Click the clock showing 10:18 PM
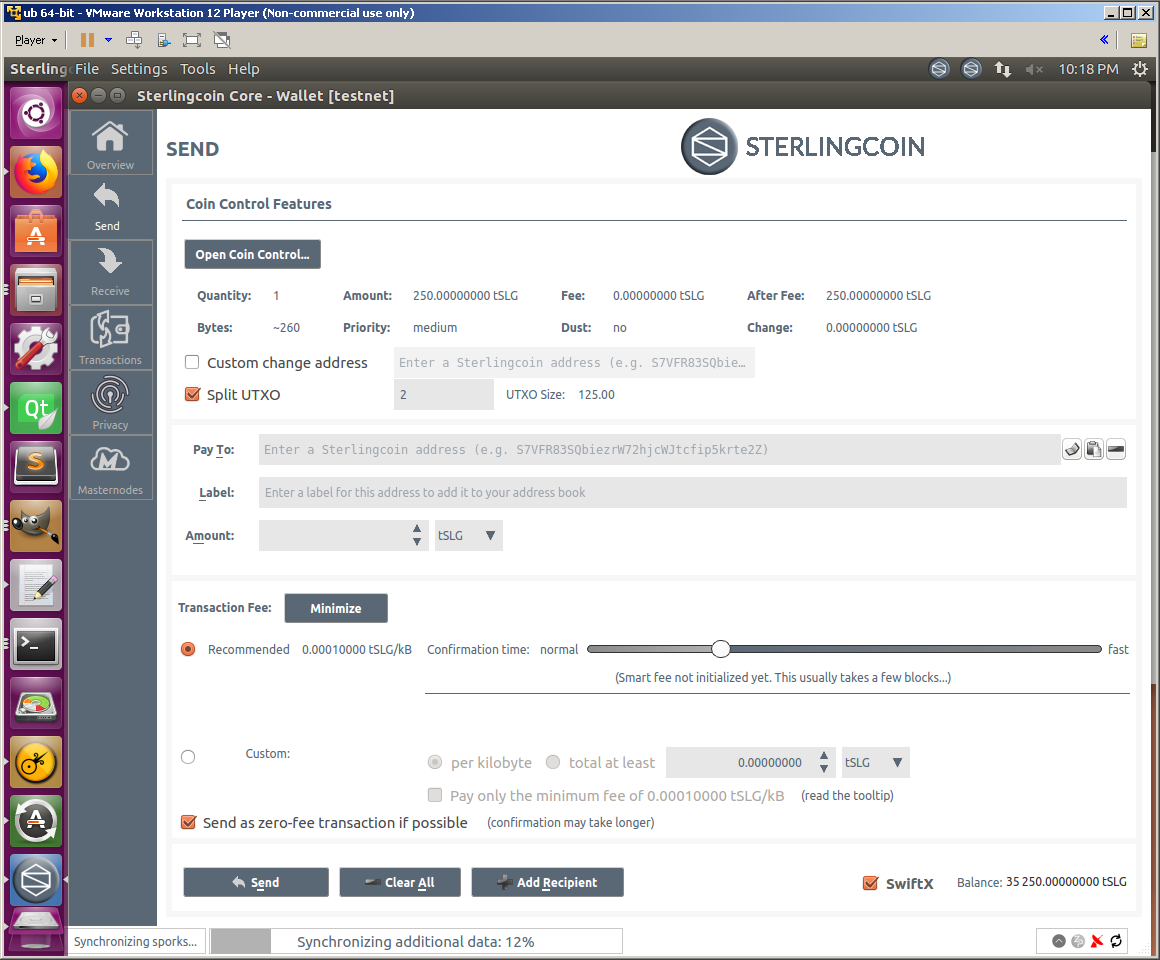This screenshot has height=960, width=1160. click(1088, 69)
